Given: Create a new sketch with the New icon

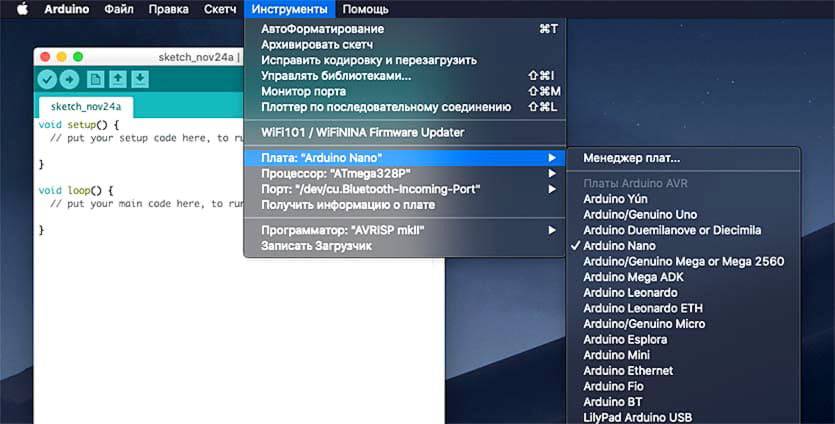Looking at the screenshot, I should click(95, 80).
